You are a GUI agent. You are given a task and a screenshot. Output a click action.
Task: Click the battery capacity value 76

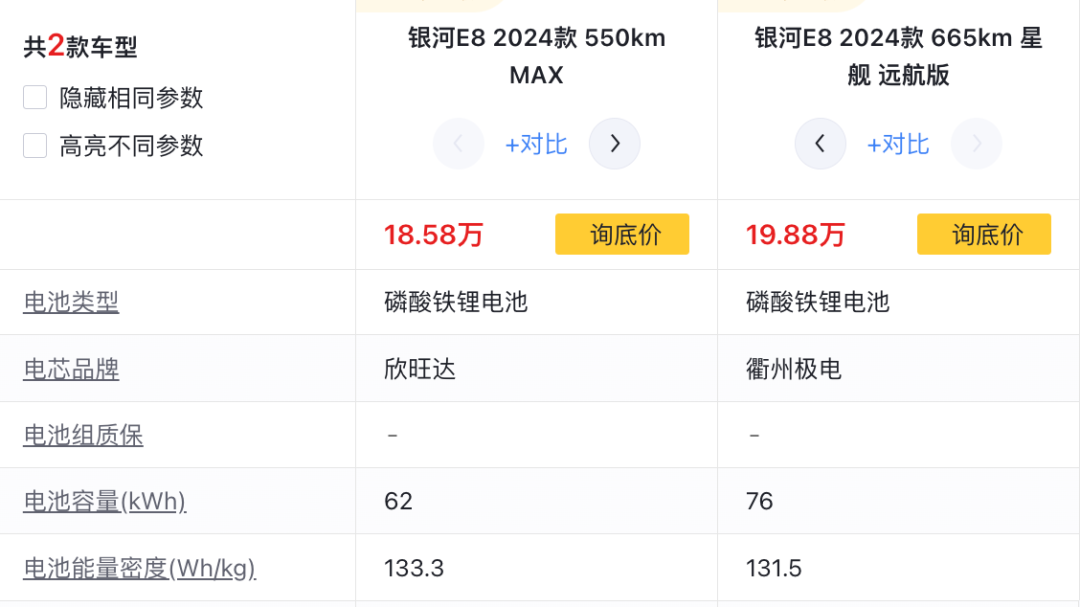point(760,501)
